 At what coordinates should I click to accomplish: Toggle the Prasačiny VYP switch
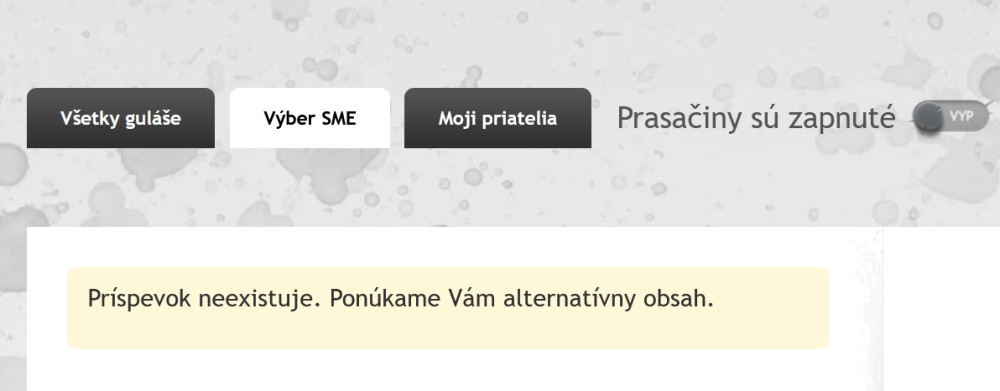(951, 117)
